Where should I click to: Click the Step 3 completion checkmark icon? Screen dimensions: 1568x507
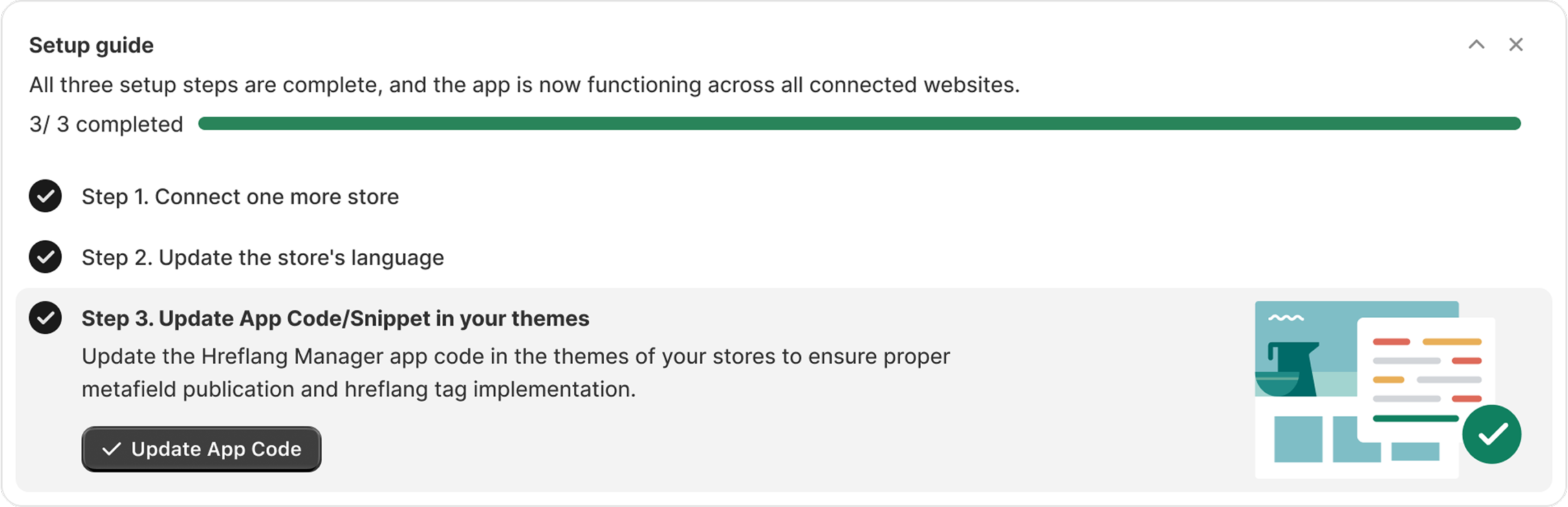click(45, 319)
